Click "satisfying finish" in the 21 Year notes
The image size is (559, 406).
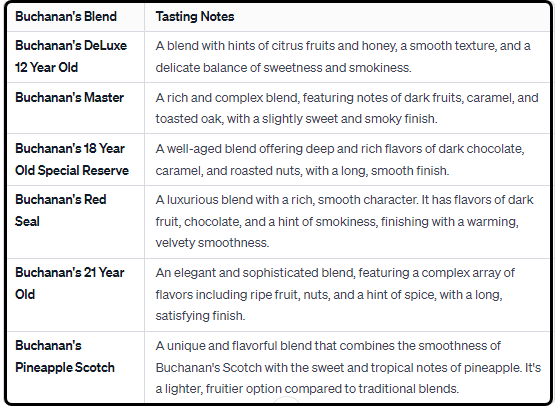200,316
